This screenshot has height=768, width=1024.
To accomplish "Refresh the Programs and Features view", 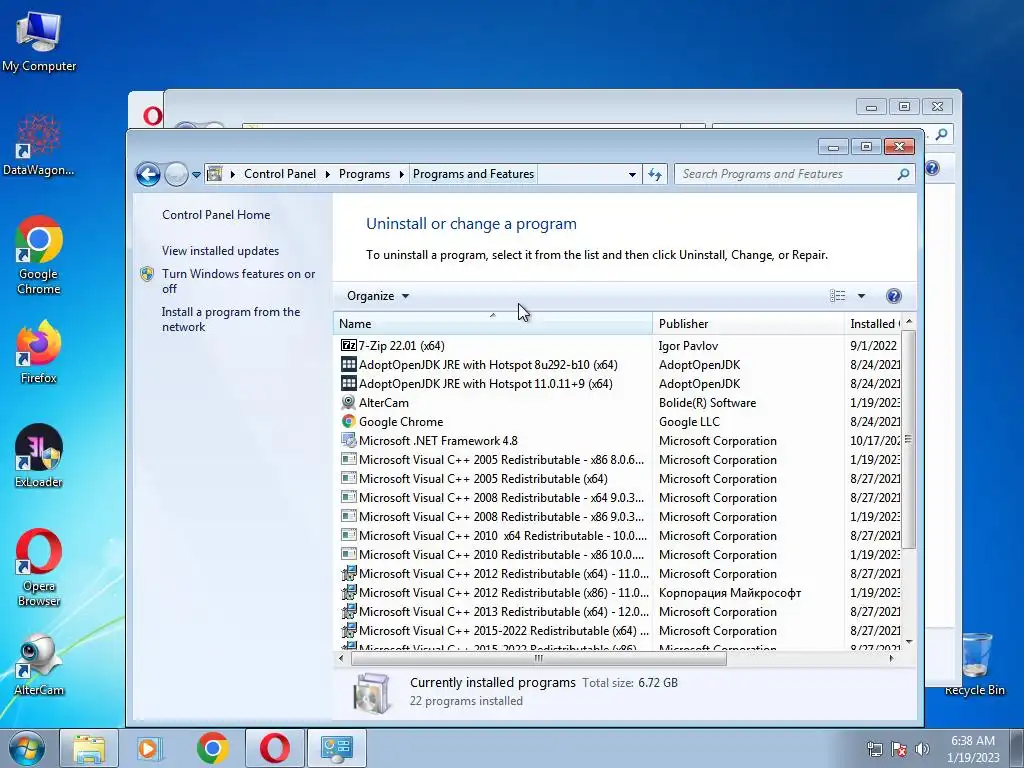I will click(655, 174).
